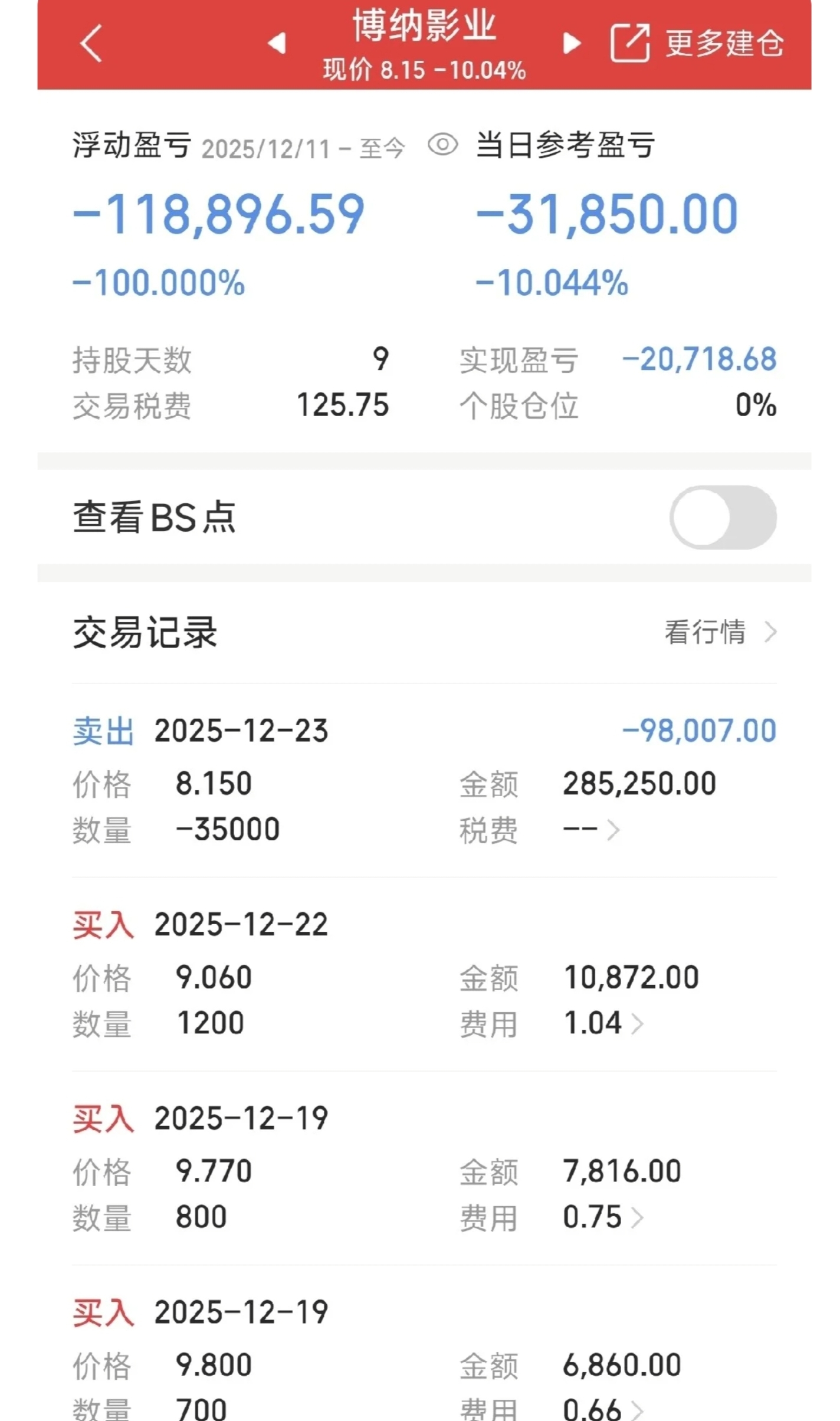Expand 费用 0.66 fee details
Viewport: 840px width, 1421px height.
click(637, 1409)
